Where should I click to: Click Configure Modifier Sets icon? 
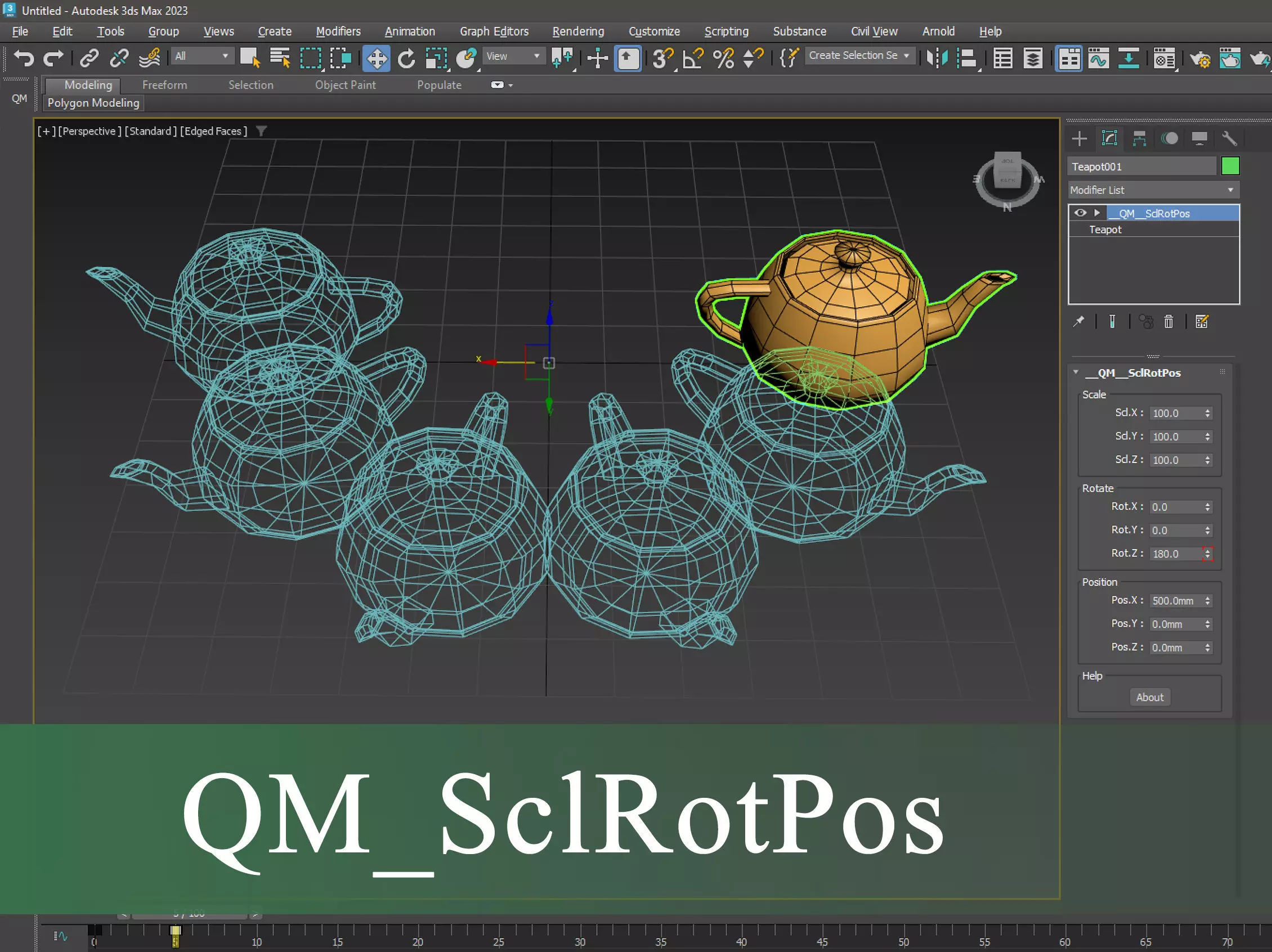pyautogui.click(x=1201, y=321)
